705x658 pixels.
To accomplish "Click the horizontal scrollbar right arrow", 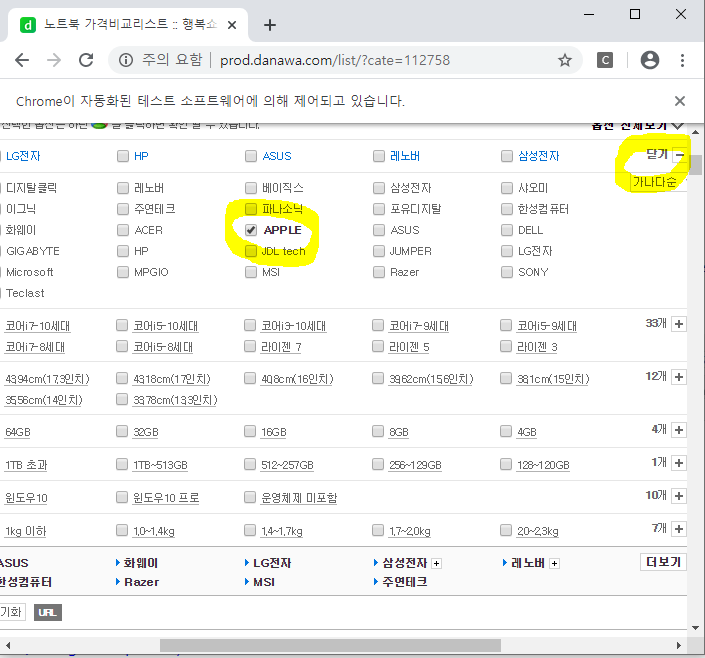I will coord(678,645).
